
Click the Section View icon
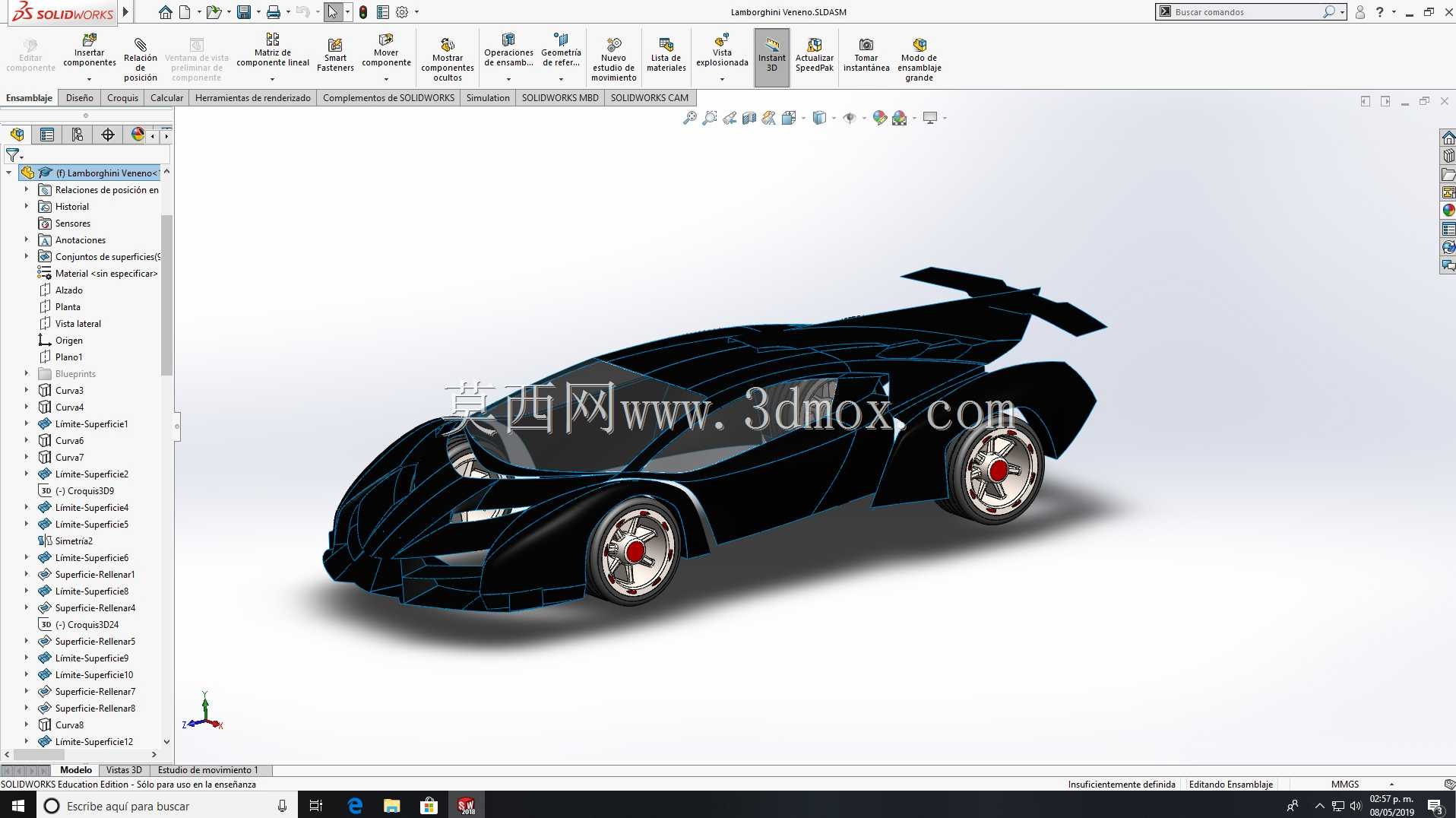pos(749,118)
